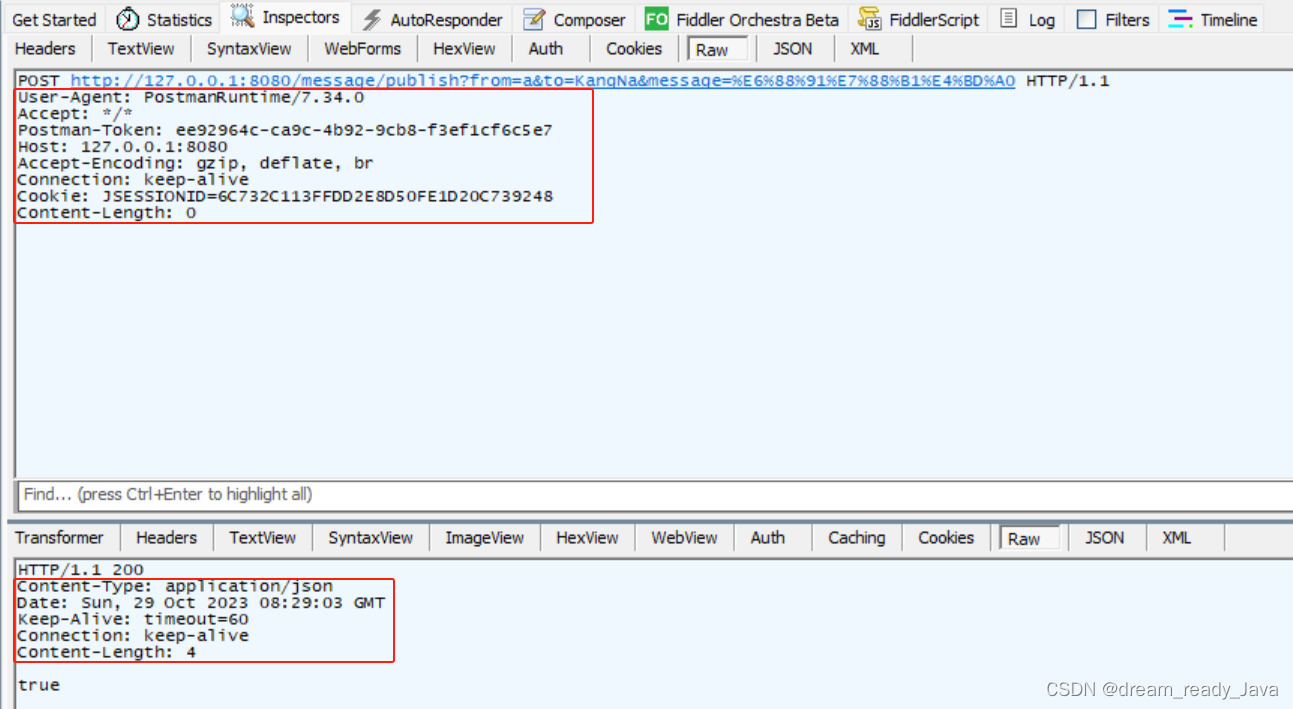Screen dimensions: 1293x709
Task: Select response JSON inspector tab
Action: click(1104, 537)
